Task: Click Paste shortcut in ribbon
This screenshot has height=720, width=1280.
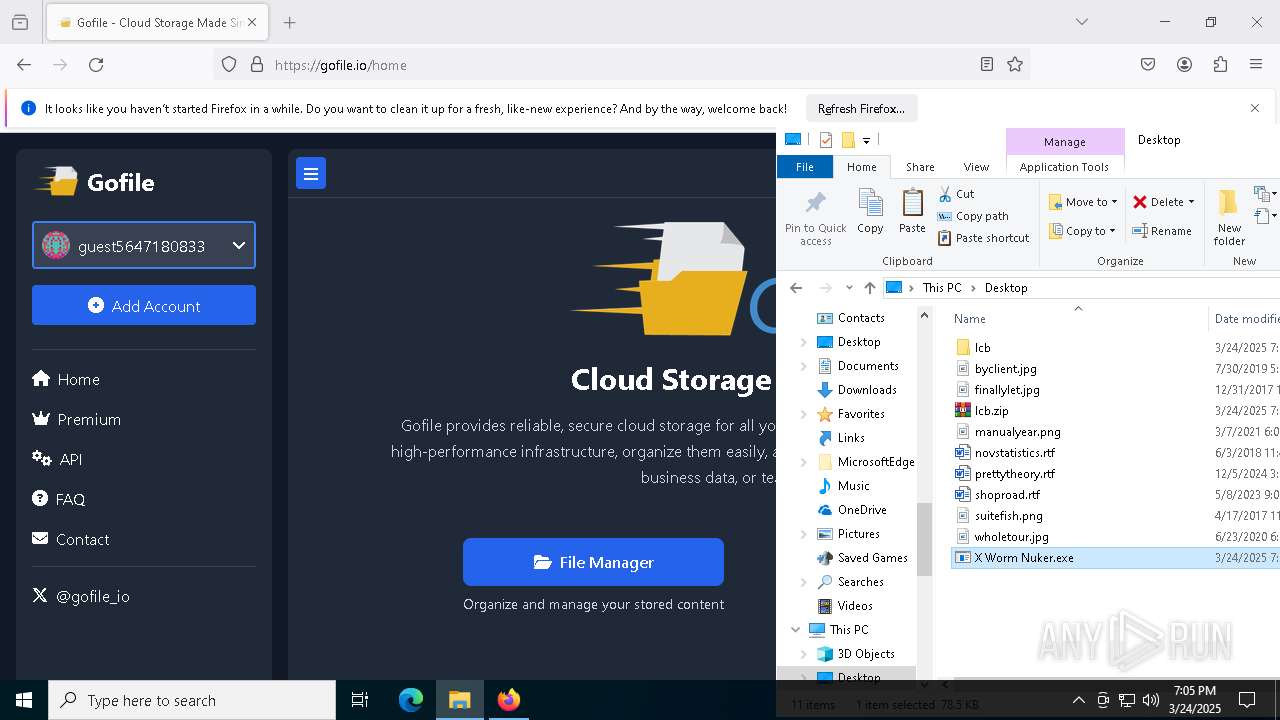Action: coord(983,238)
